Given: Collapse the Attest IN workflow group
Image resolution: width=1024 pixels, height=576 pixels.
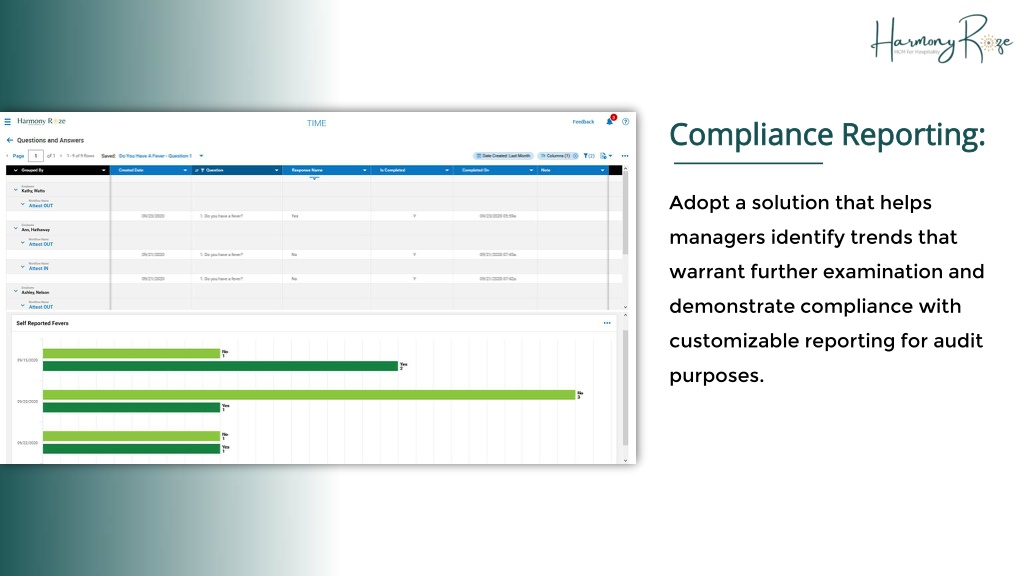Looking at the screenshot, I should click(x=23, y=267).
